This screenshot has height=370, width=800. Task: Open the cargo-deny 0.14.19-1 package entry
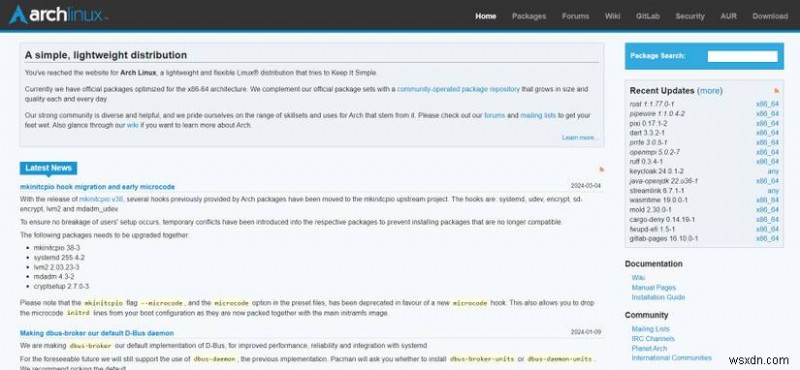(x=662, y=219)
